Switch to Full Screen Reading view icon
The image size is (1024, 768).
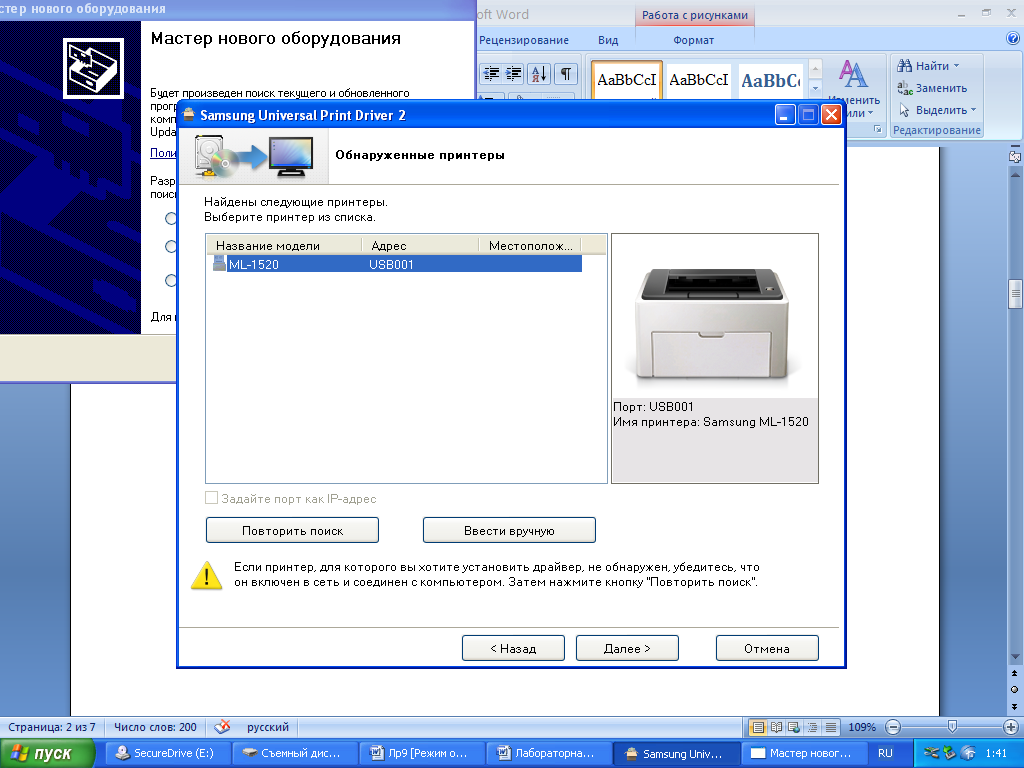[776, 727]
